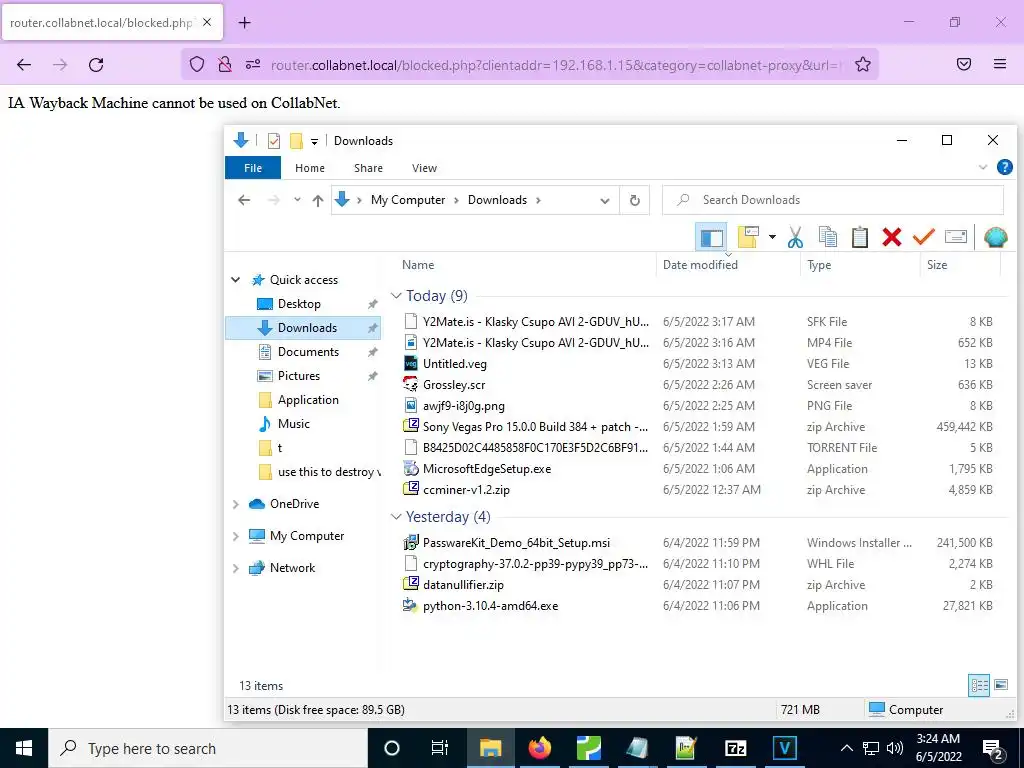Select Desktop in Quick access
The image size is (1024, 768).
click(299, 304)
